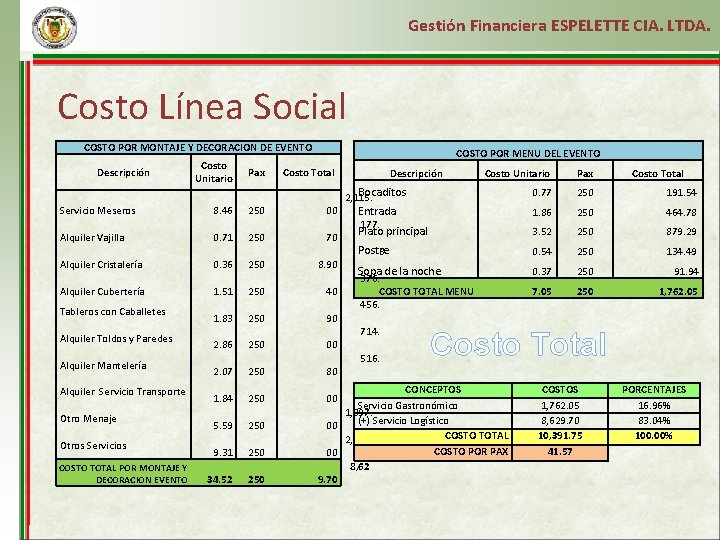Click percentage 16.96% for Servicio Gastronómico
This screenshot has width=720, height=540.
point(654,406)
